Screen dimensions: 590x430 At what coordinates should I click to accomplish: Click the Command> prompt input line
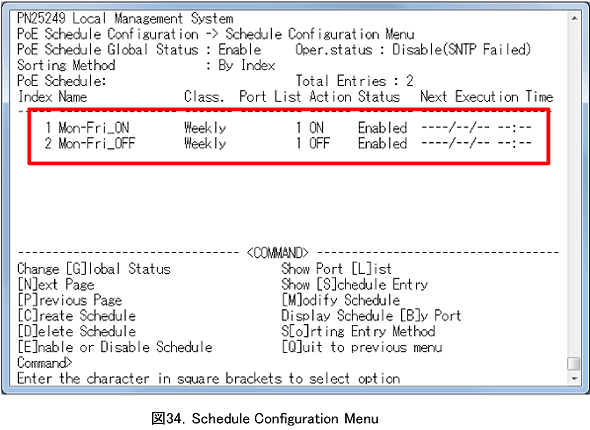pos(44,363)
